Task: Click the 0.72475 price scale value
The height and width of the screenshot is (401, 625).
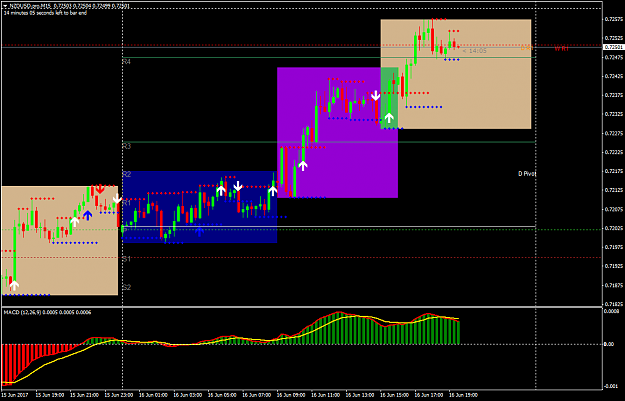Action: pyautogui.click(x=612, y=57)
